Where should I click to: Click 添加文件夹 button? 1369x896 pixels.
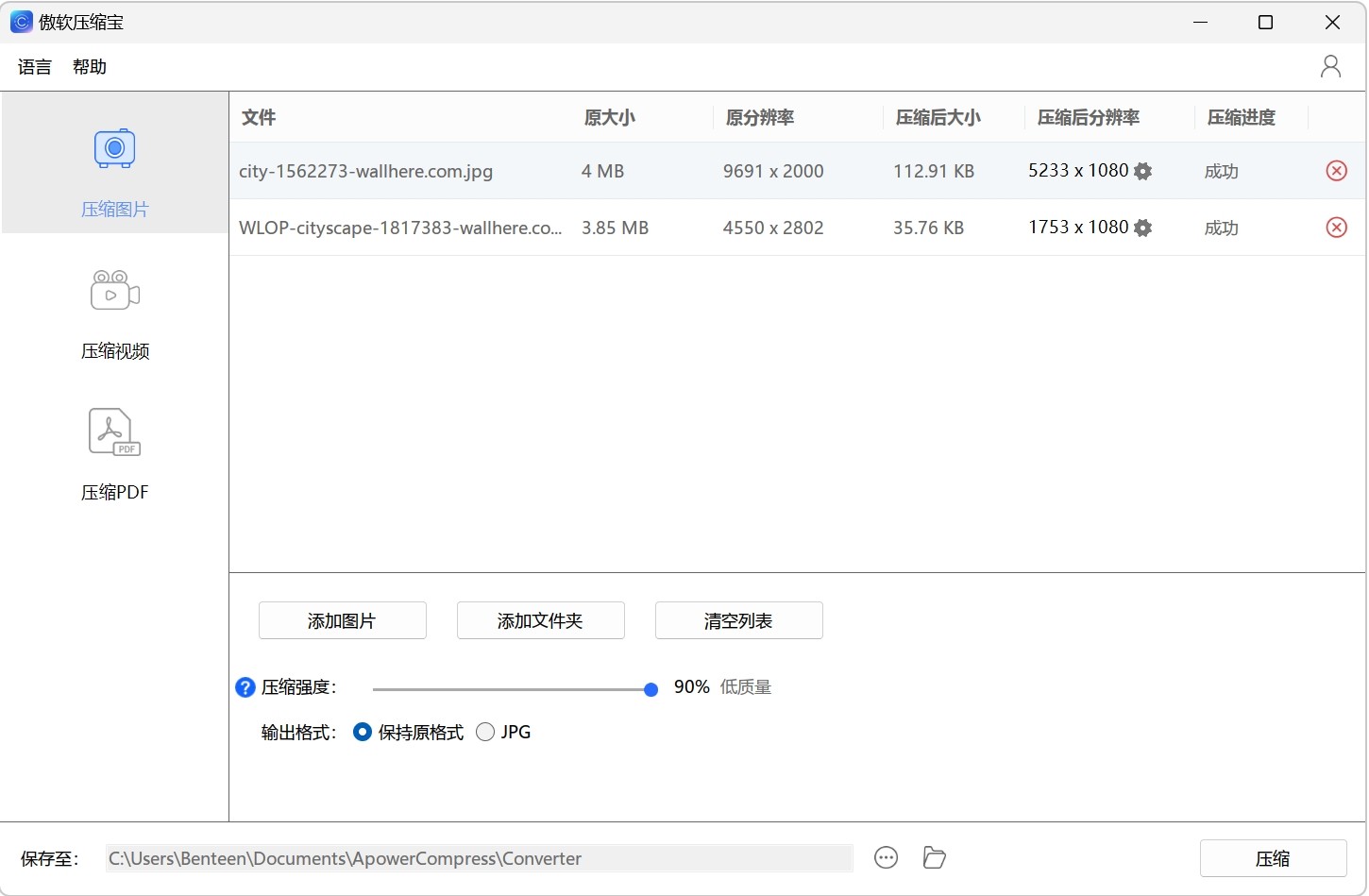tap(541, 620)
